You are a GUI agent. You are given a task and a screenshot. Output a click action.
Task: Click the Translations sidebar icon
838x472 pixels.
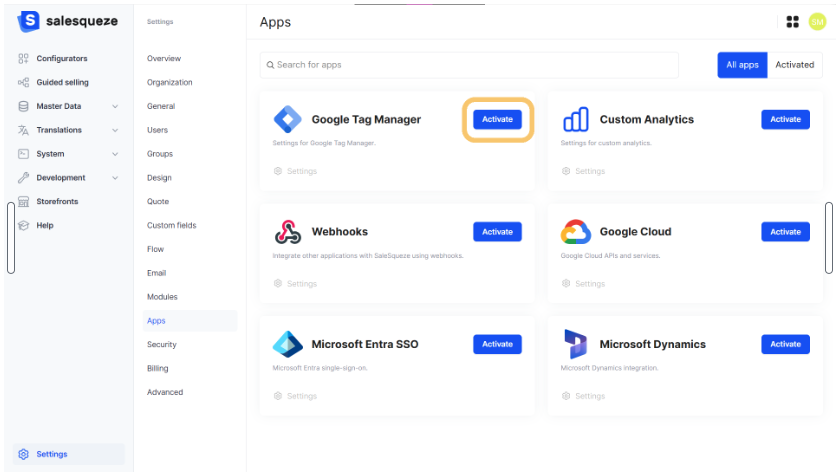(x=24, y=130)
